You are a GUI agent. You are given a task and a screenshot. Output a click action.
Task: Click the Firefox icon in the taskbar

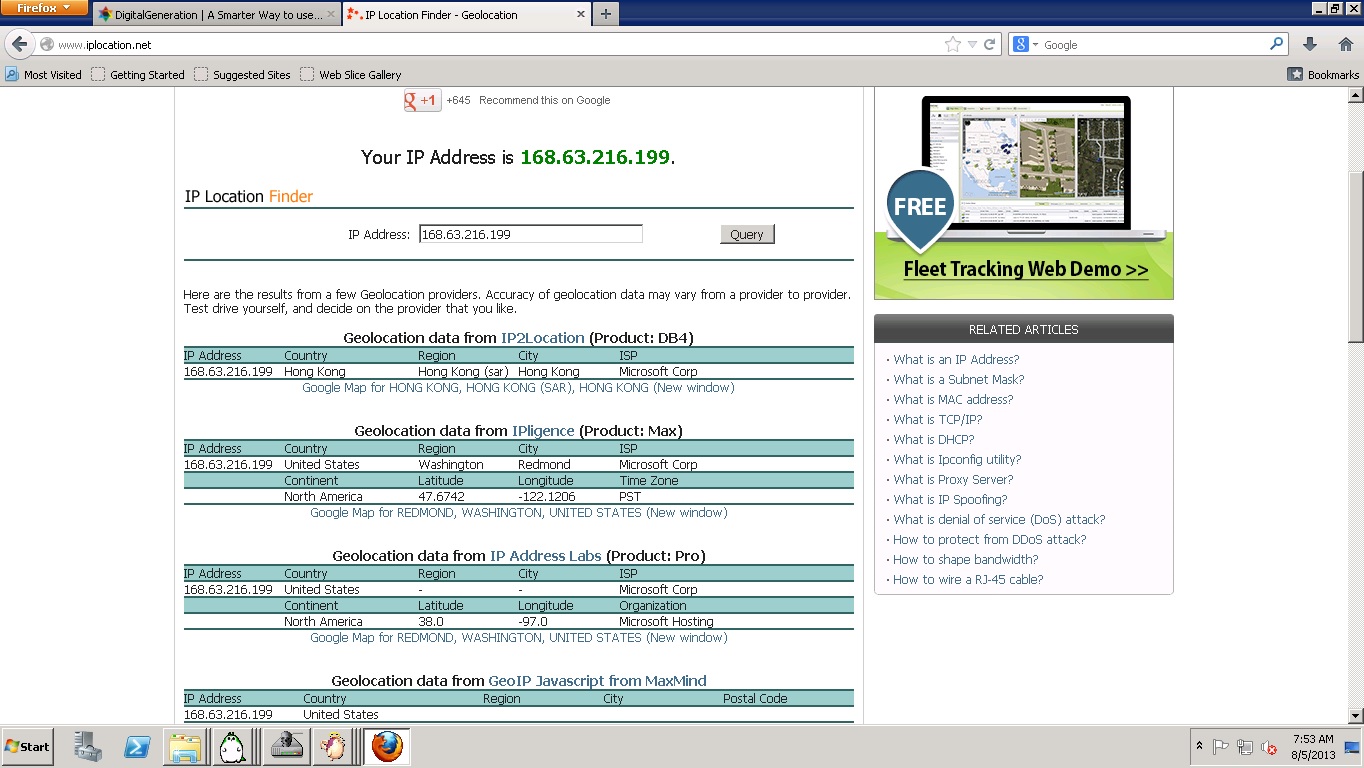pyautogui.click(x=387, y=746)
